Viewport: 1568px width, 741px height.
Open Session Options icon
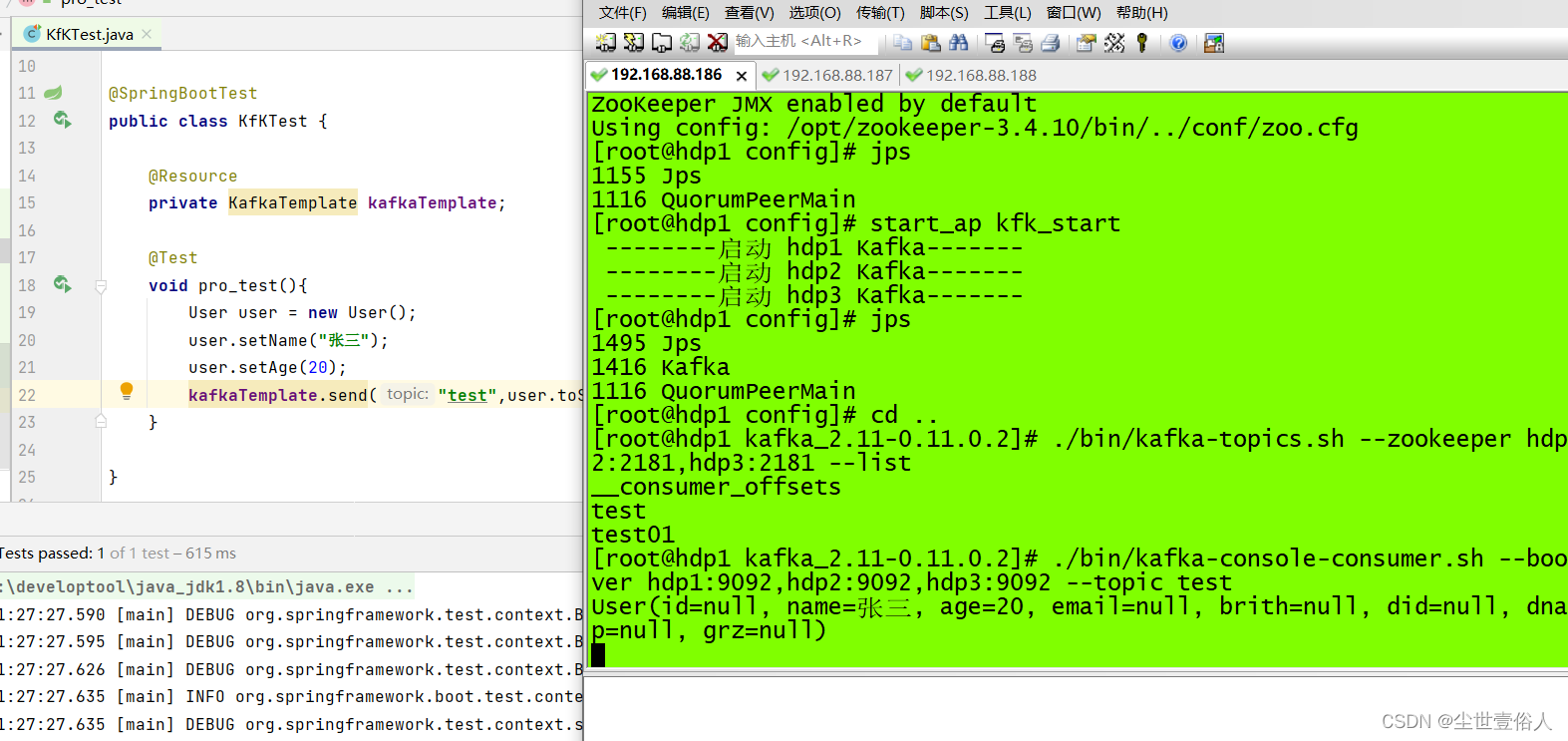pyautogui.click(x=1087, y=42)
